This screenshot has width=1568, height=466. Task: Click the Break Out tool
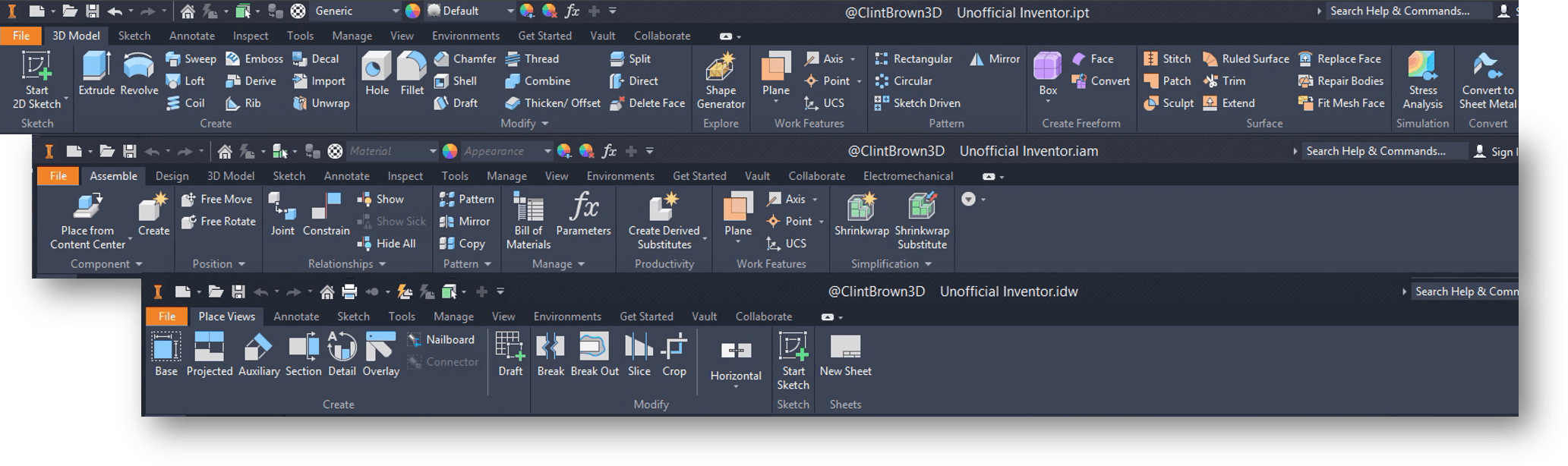[x=595, y=355]
